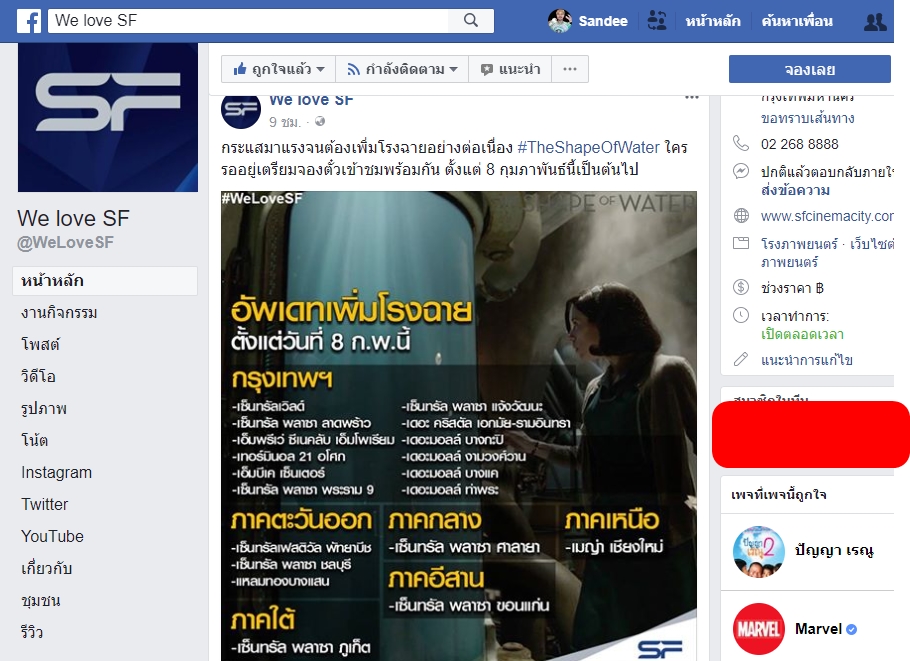Click the We love SF post avatar
Screen dimensions: 910x661
pos(240,109)
